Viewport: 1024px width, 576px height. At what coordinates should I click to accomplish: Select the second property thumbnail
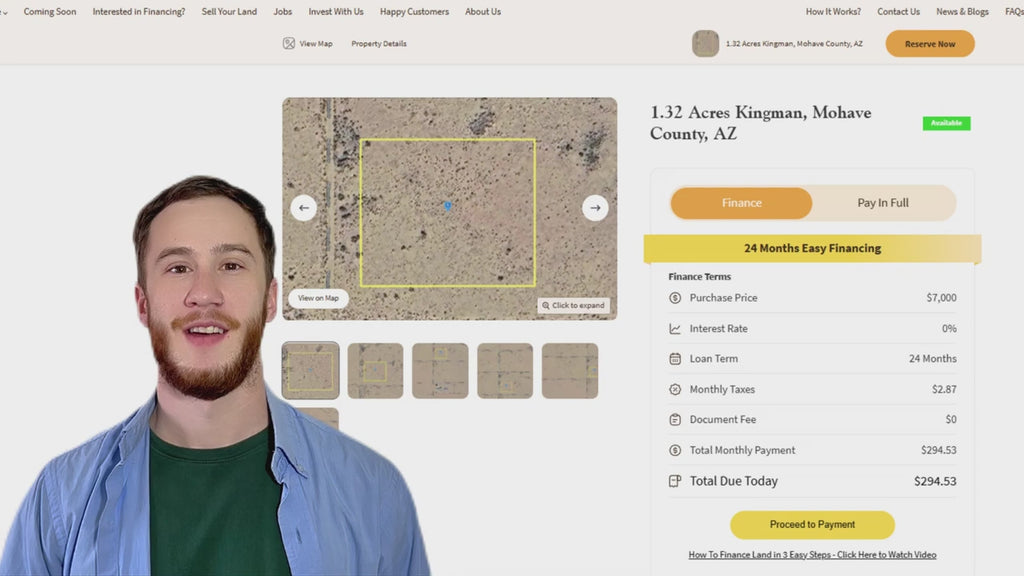375,371
